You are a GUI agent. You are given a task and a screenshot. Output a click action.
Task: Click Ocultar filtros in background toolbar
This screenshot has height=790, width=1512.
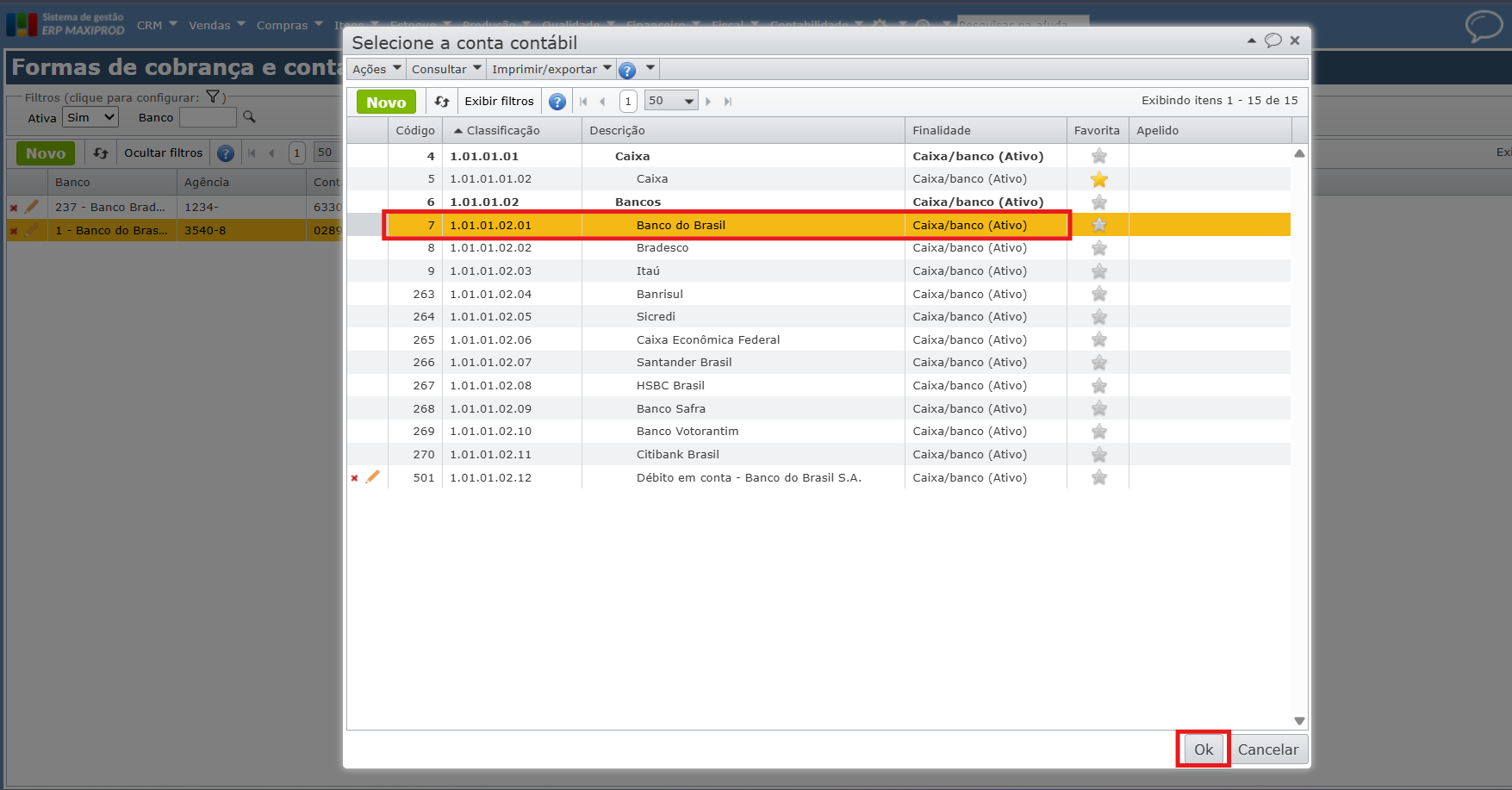pyautogui.click(x=164, y=152)
